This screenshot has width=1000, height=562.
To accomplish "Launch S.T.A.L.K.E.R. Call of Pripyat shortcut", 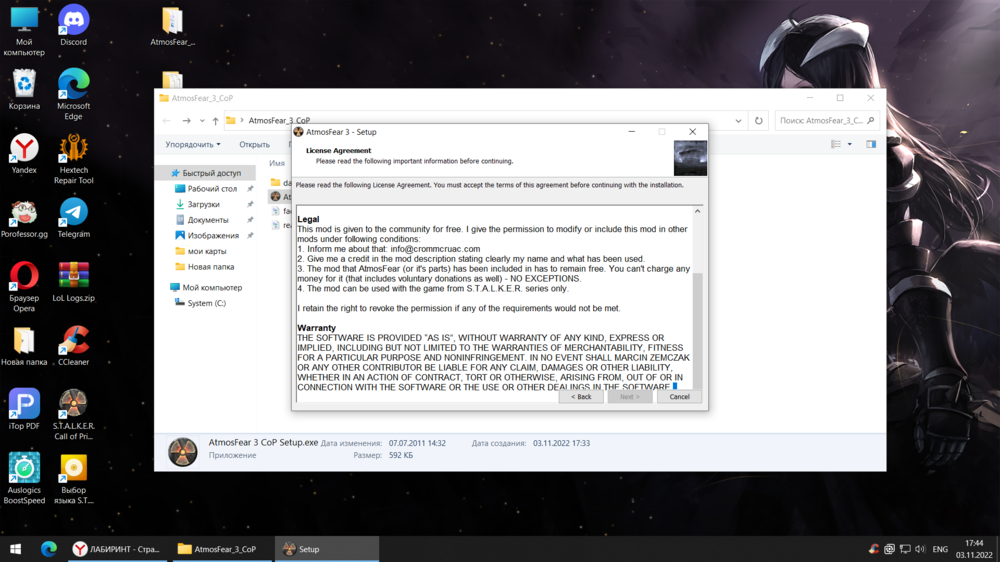I will click(x=73, y=409).
